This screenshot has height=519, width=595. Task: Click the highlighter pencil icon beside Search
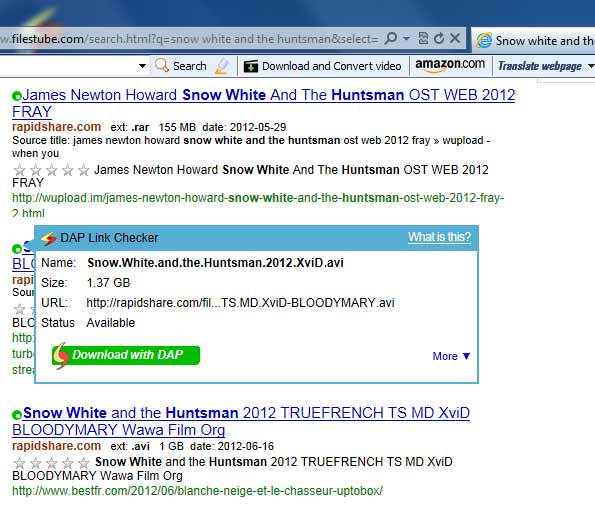(222, 66)
